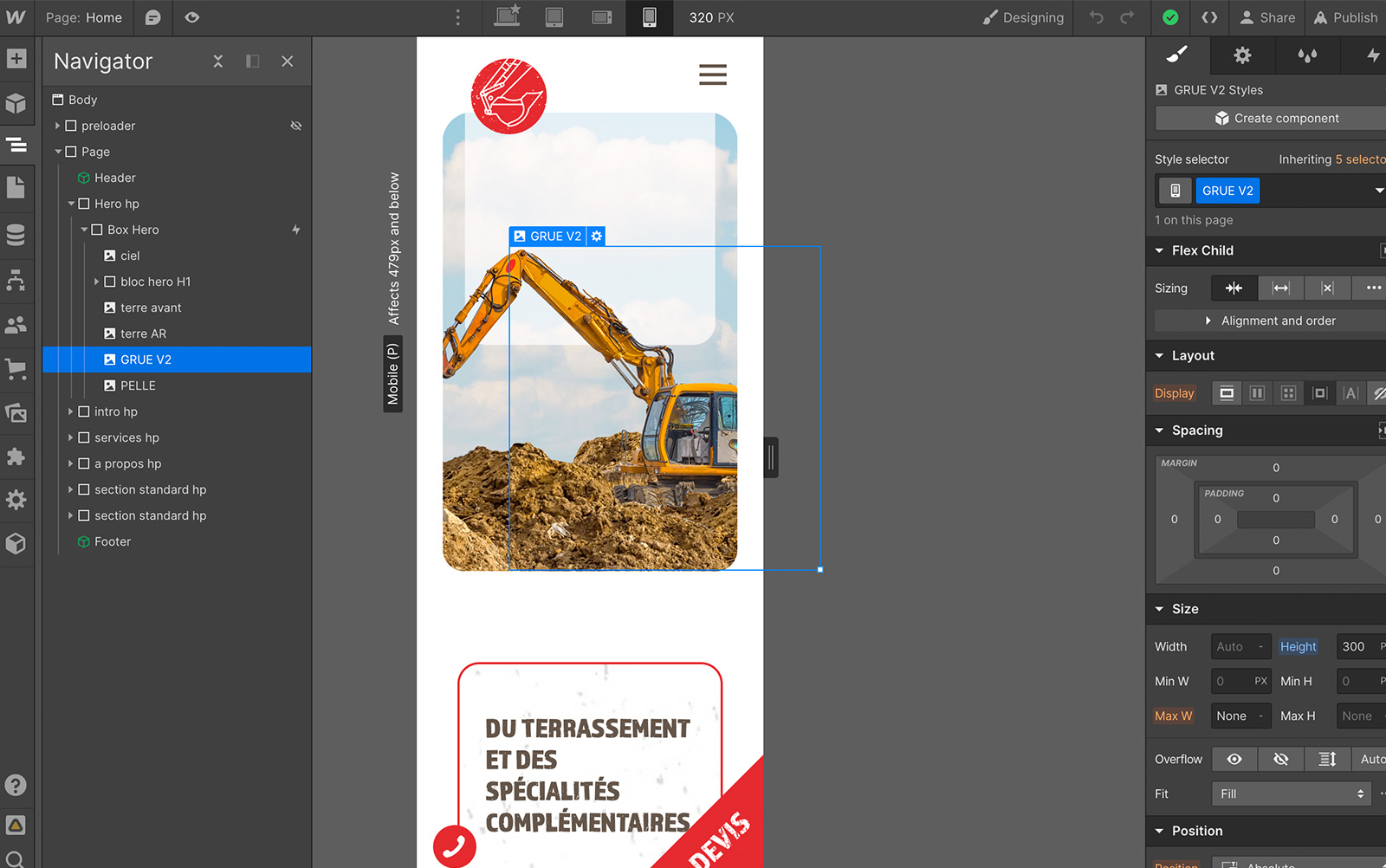Viewport: 1386px width, 868px height.
Task: Open the Webflow logo menu
Action: point(16,17)
